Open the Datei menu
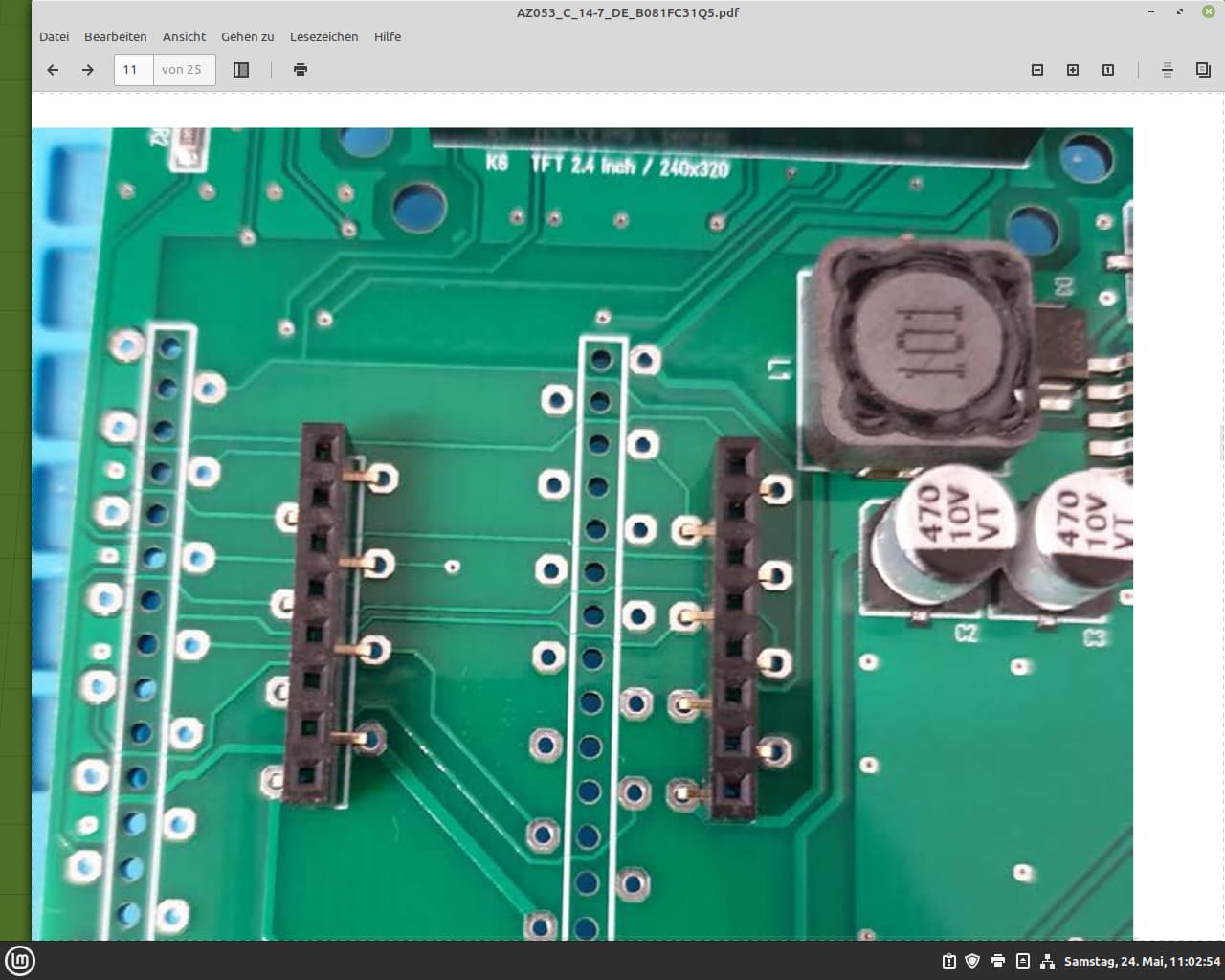The image size is (1225, 980). (54, 36)
